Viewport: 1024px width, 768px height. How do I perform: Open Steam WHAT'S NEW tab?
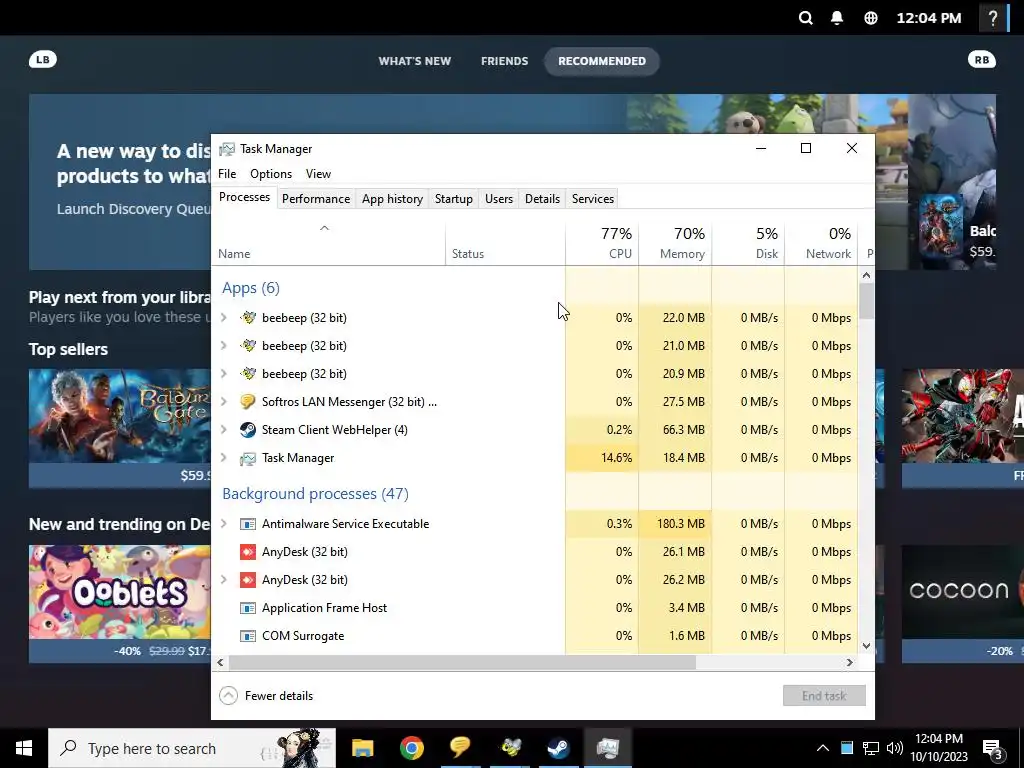click(415, 61)
